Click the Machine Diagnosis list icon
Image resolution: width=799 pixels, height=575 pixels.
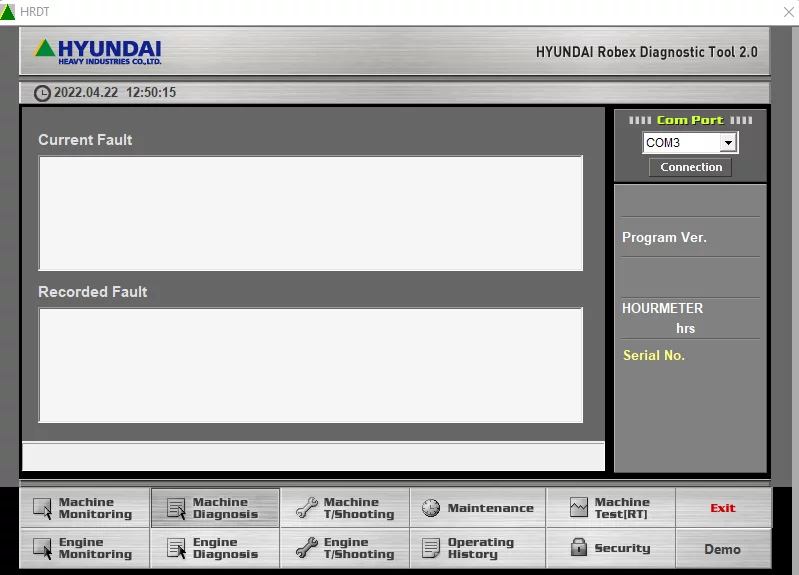[176, 508]
